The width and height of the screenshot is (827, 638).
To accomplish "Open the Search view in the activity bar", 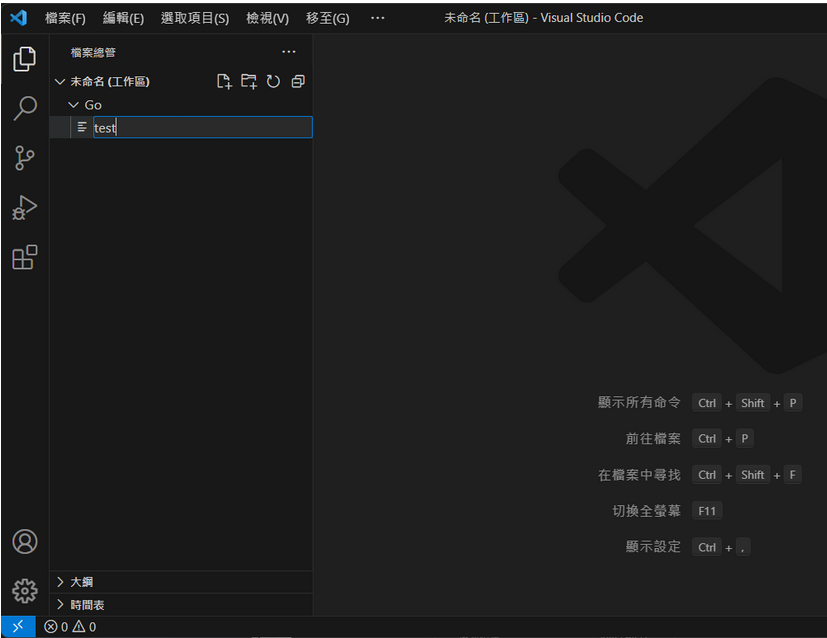I will click(x=24, y=108).
